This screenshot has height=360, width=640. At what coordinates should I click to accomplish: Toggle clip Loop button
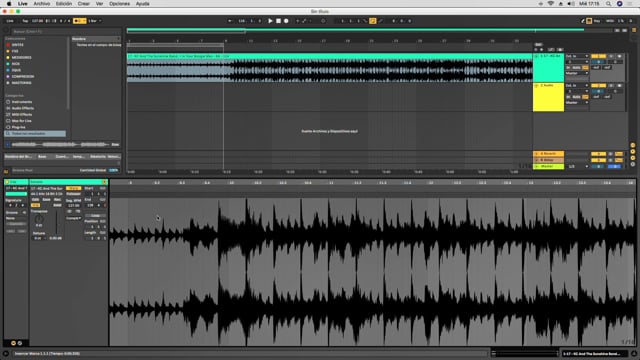(x=95, y=216)
